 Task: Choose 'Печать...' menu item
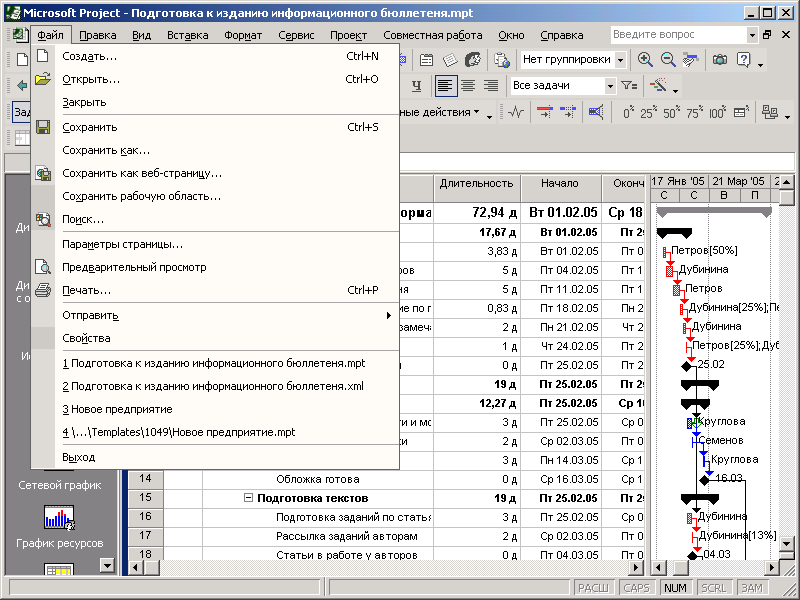click(215, 290)
